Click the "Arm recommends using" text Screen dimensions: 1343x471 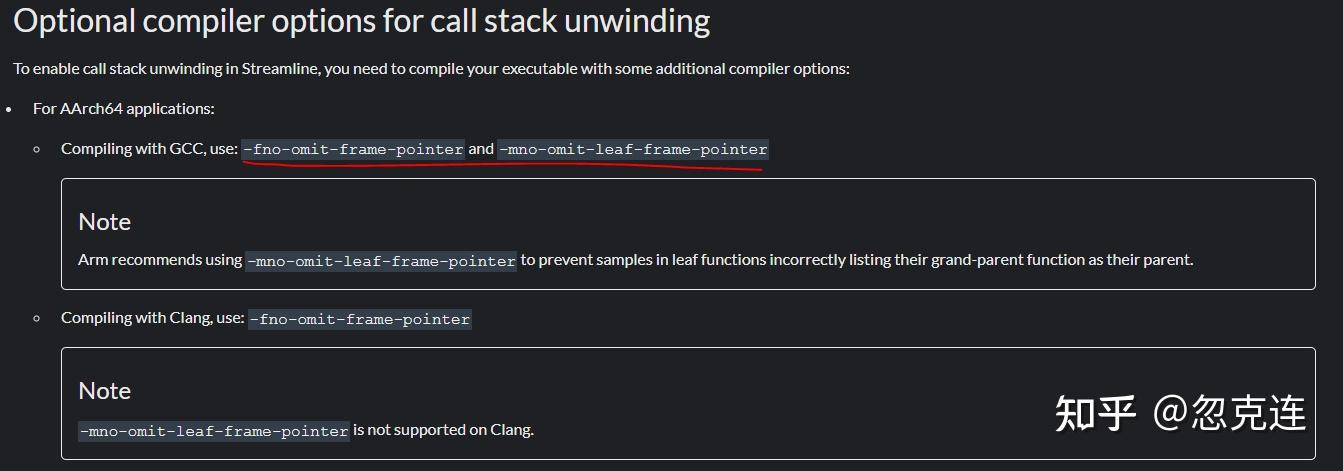tap(160, 259)
